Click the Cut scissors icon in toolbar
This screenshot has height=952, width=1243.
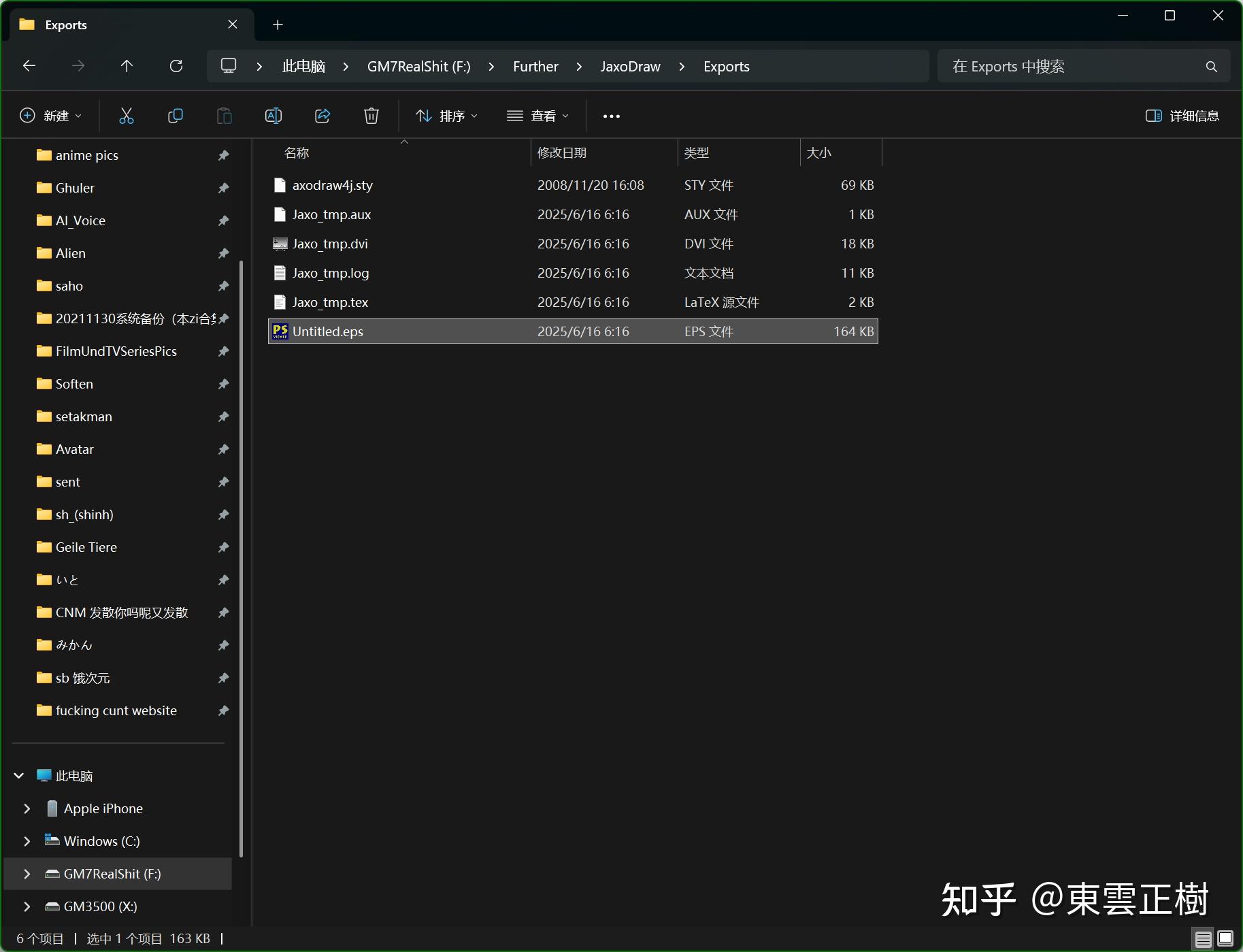click(x=127, y=116)
